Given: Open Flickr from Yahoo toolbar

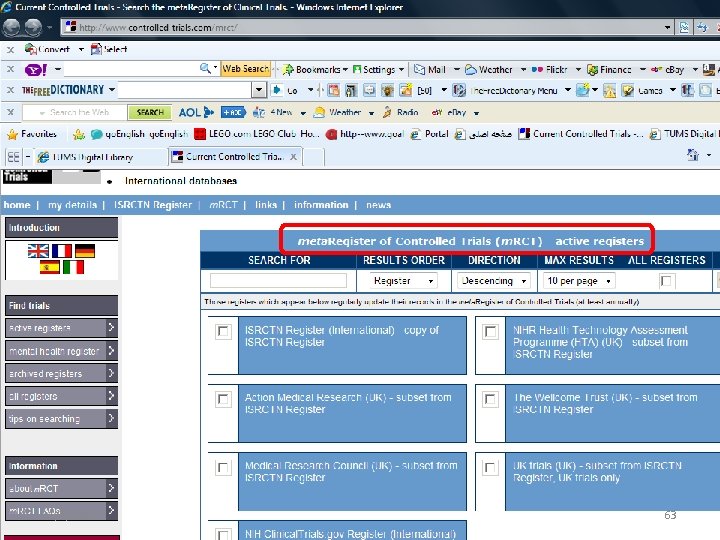Looking at the screenshot, I should click(550, 69).
